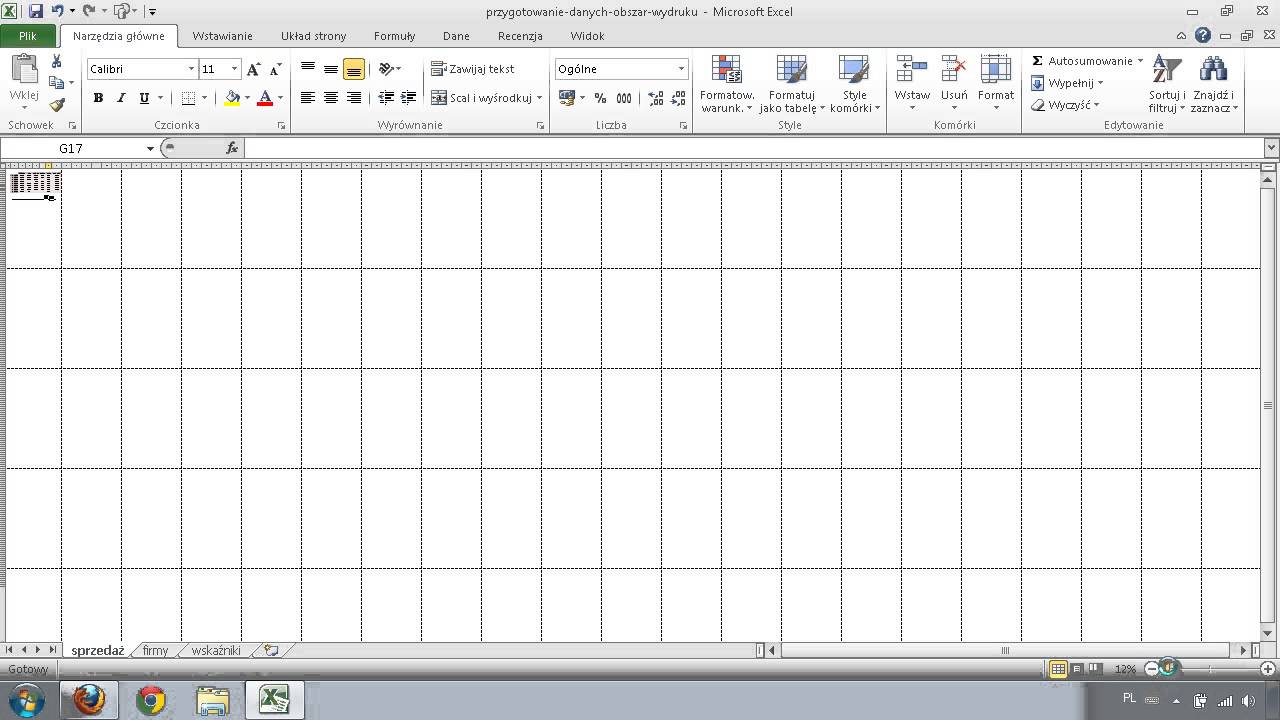Open Windows Explorer from taskbar
Image resolution: width=1280 pixels, height=720 pixels.
213,700
